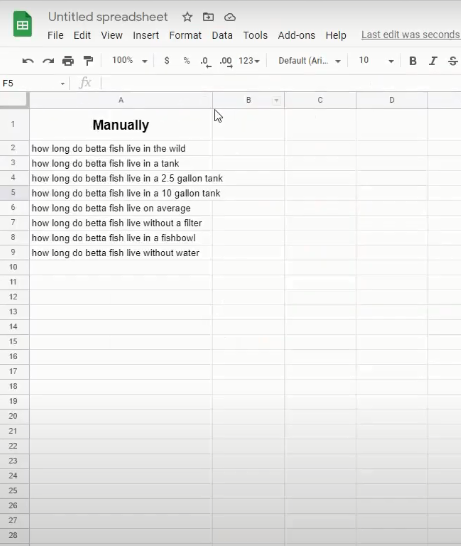Screen dimensions: 461x546
Task: Click the Name box showing F5
Action: point(33,83)
